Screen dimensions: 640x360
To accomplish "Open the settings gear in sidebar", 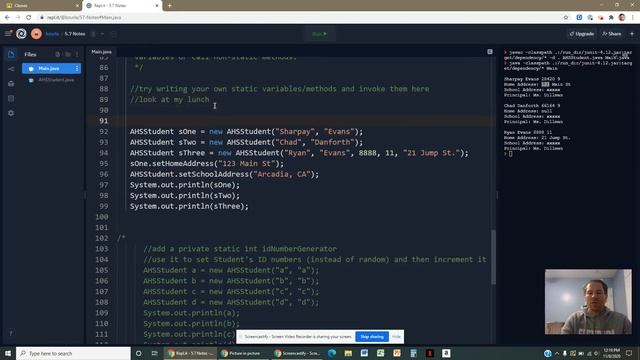I will [x=11, y=113].
